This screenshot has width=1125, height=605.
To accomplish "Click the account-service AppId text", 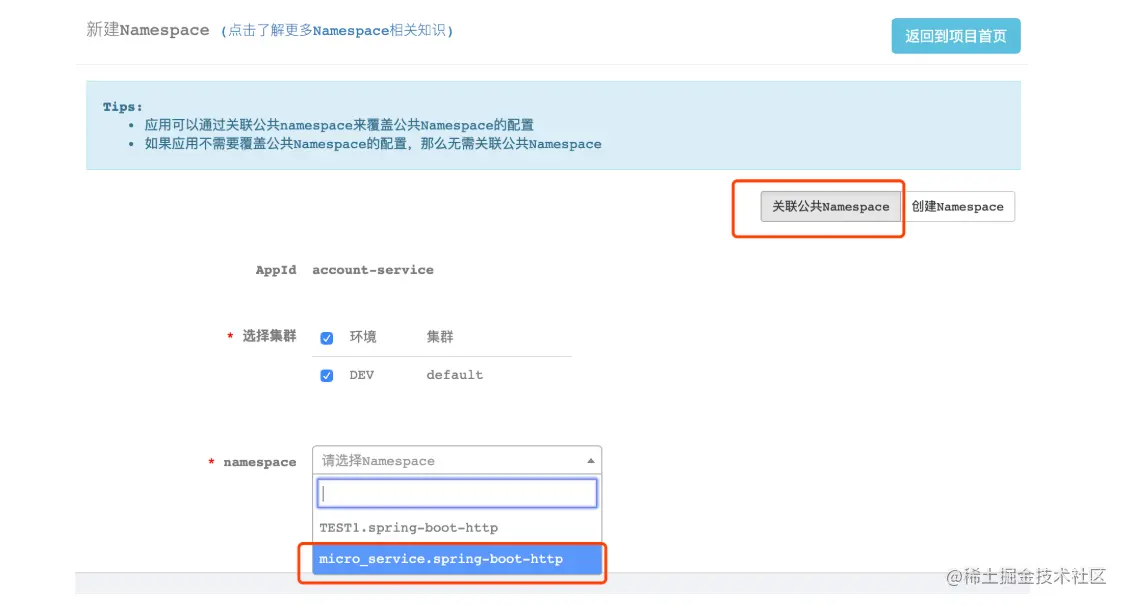I will [x=372, y=270].
